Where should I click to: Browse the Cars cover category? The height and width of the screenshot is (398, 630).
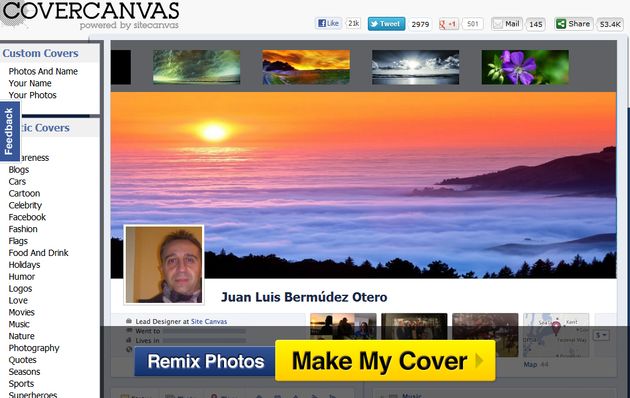(17, 182)
